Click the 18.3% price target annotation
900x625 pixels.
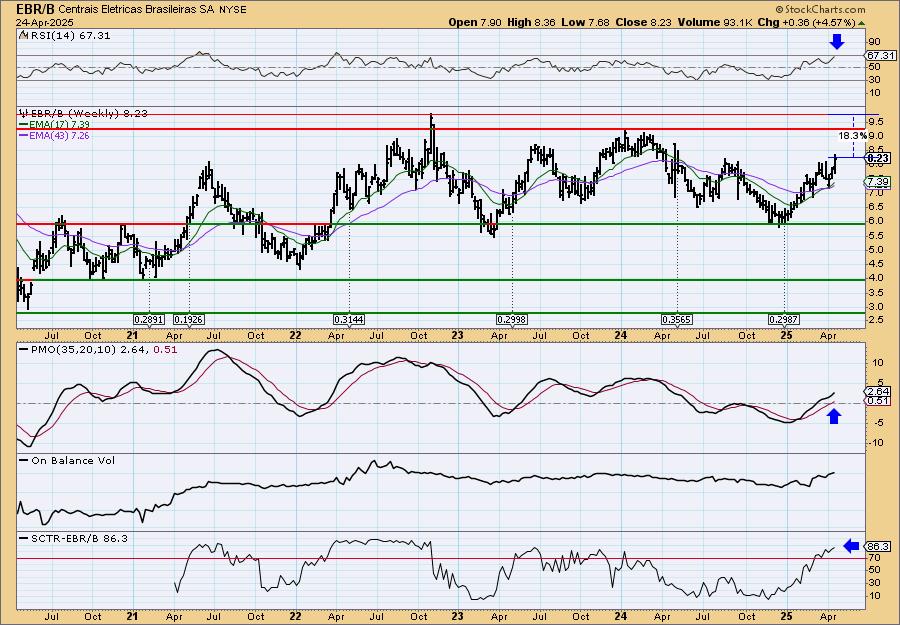point(852,136)
